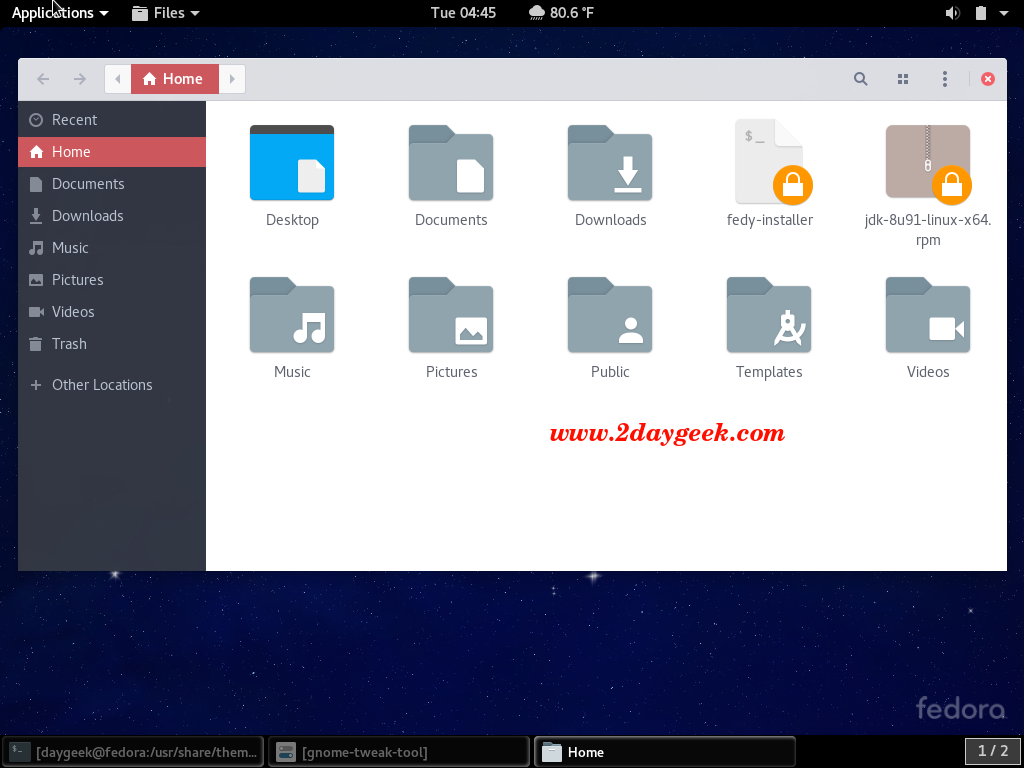Close the Files window
The image size is (1024, 768).
(987, 79)
